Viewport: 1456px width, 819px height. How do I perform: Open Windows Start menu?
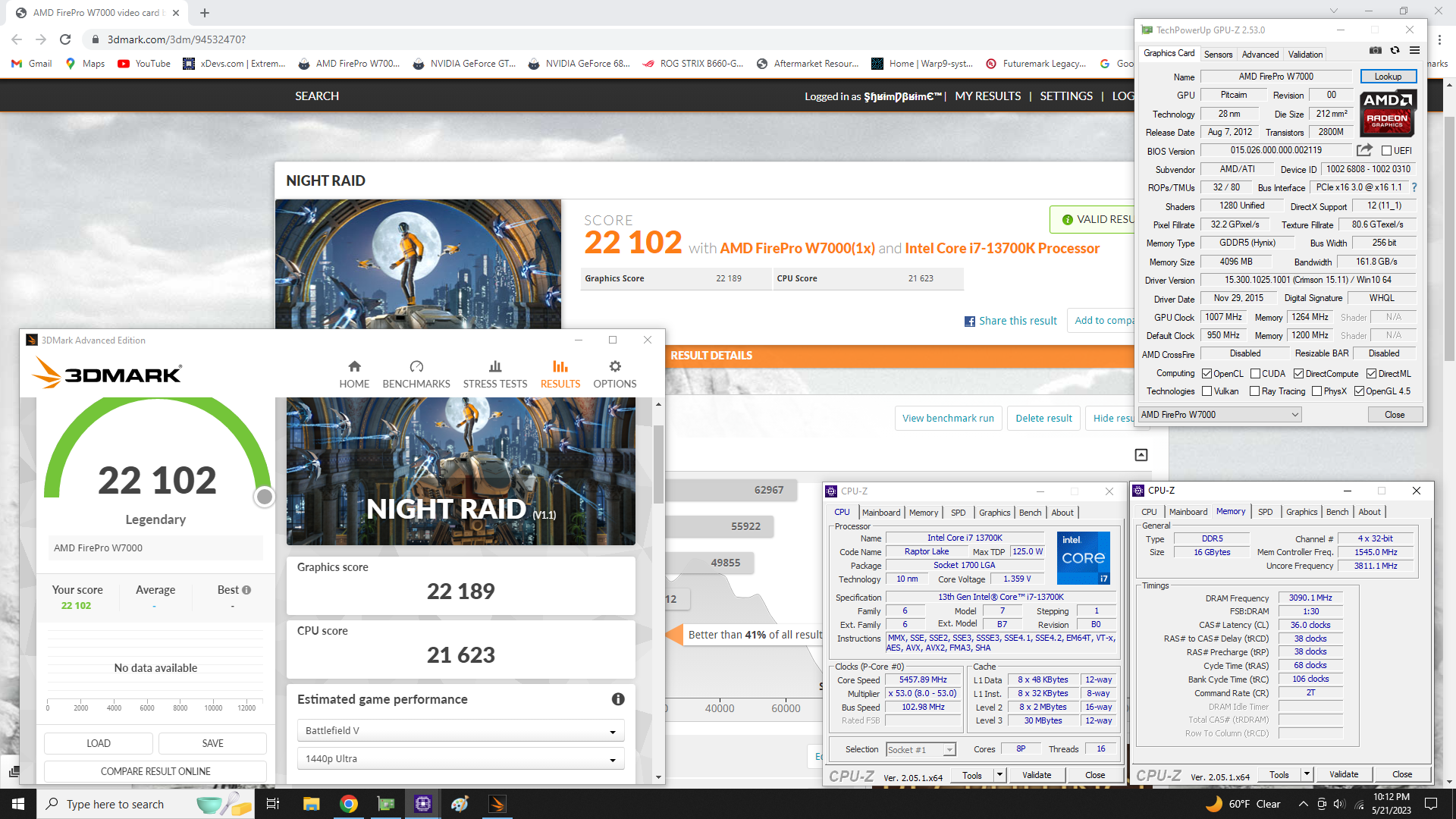coord(18,804)
